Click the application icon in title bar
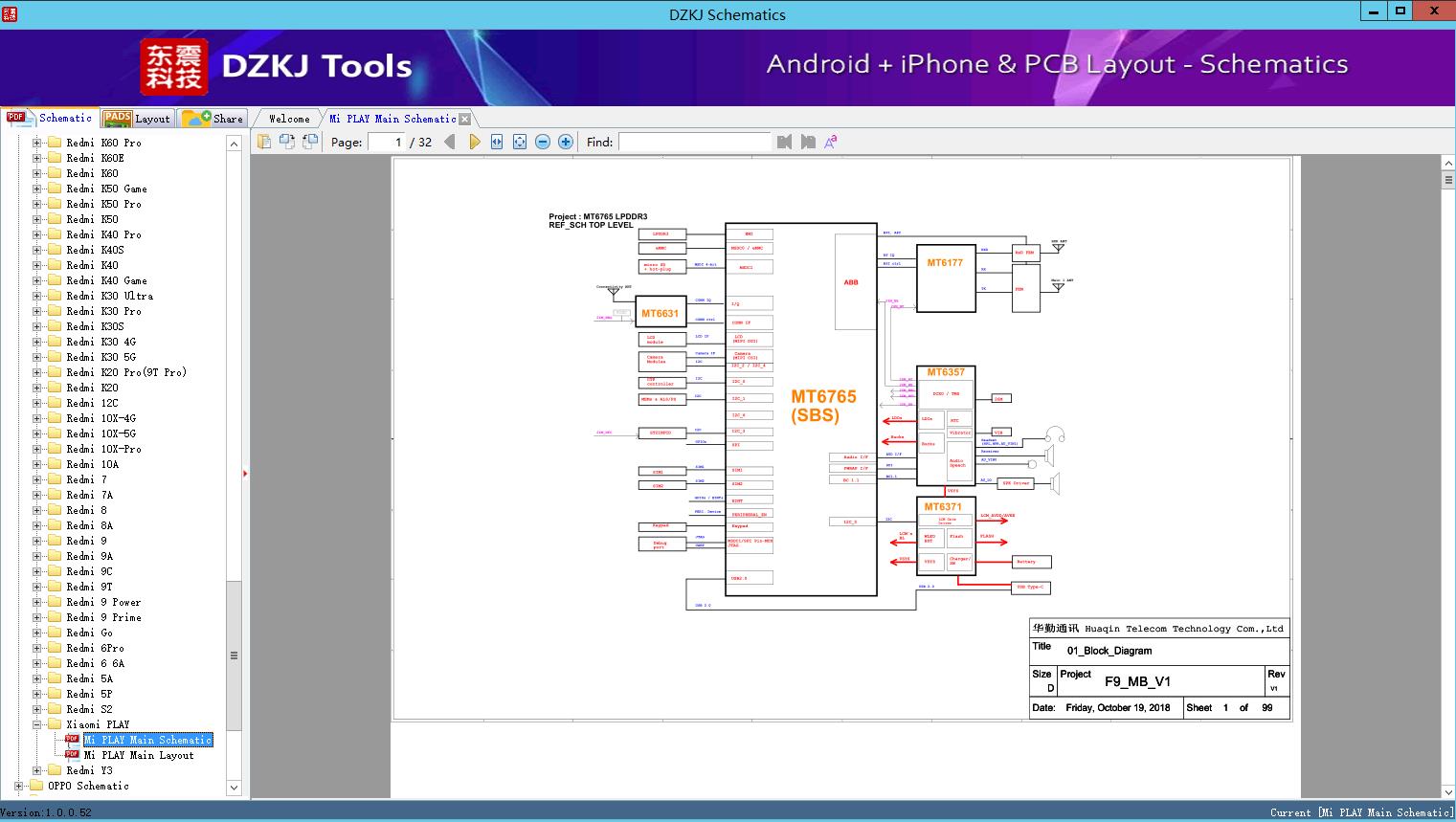Viewport: 1456px width, 822px height. (x=9, y=13)
